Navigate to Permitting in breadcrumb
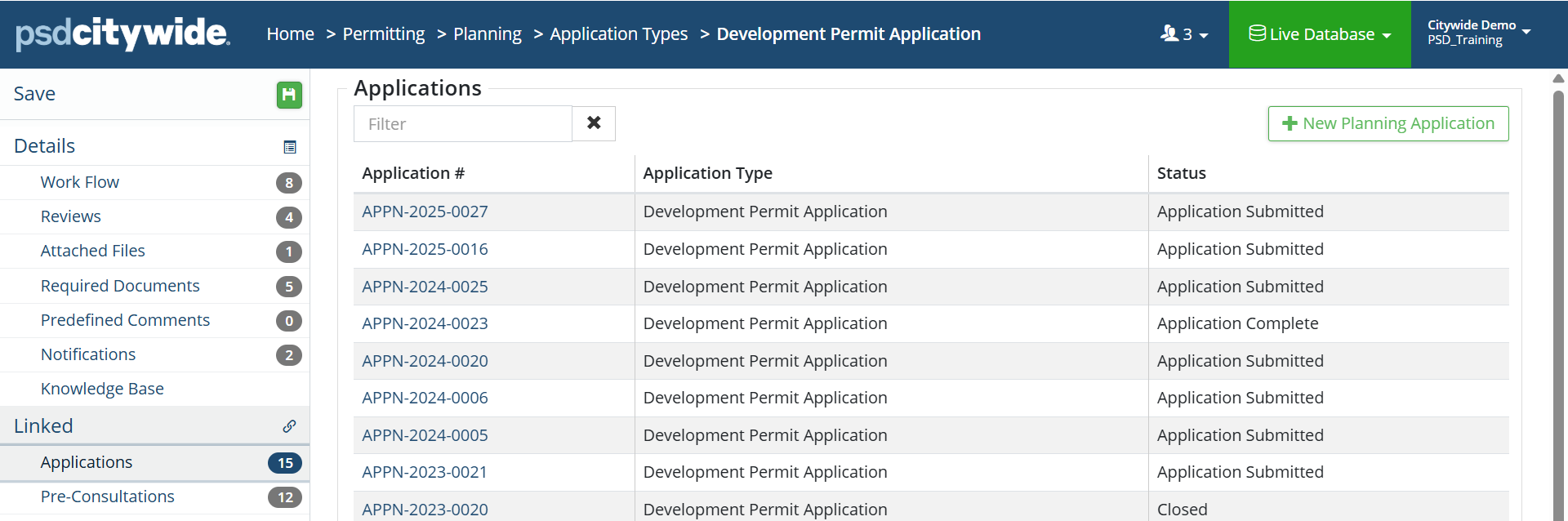 tap(383, 34)
